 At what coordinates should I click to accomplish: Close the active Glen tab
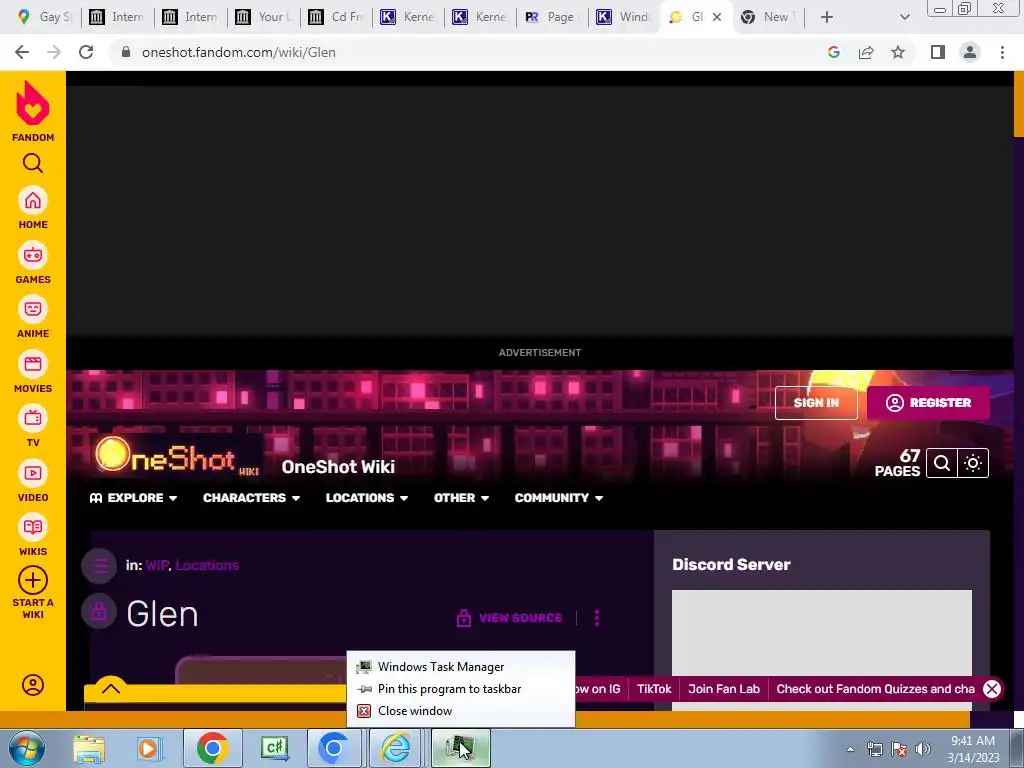click(717, 17)
